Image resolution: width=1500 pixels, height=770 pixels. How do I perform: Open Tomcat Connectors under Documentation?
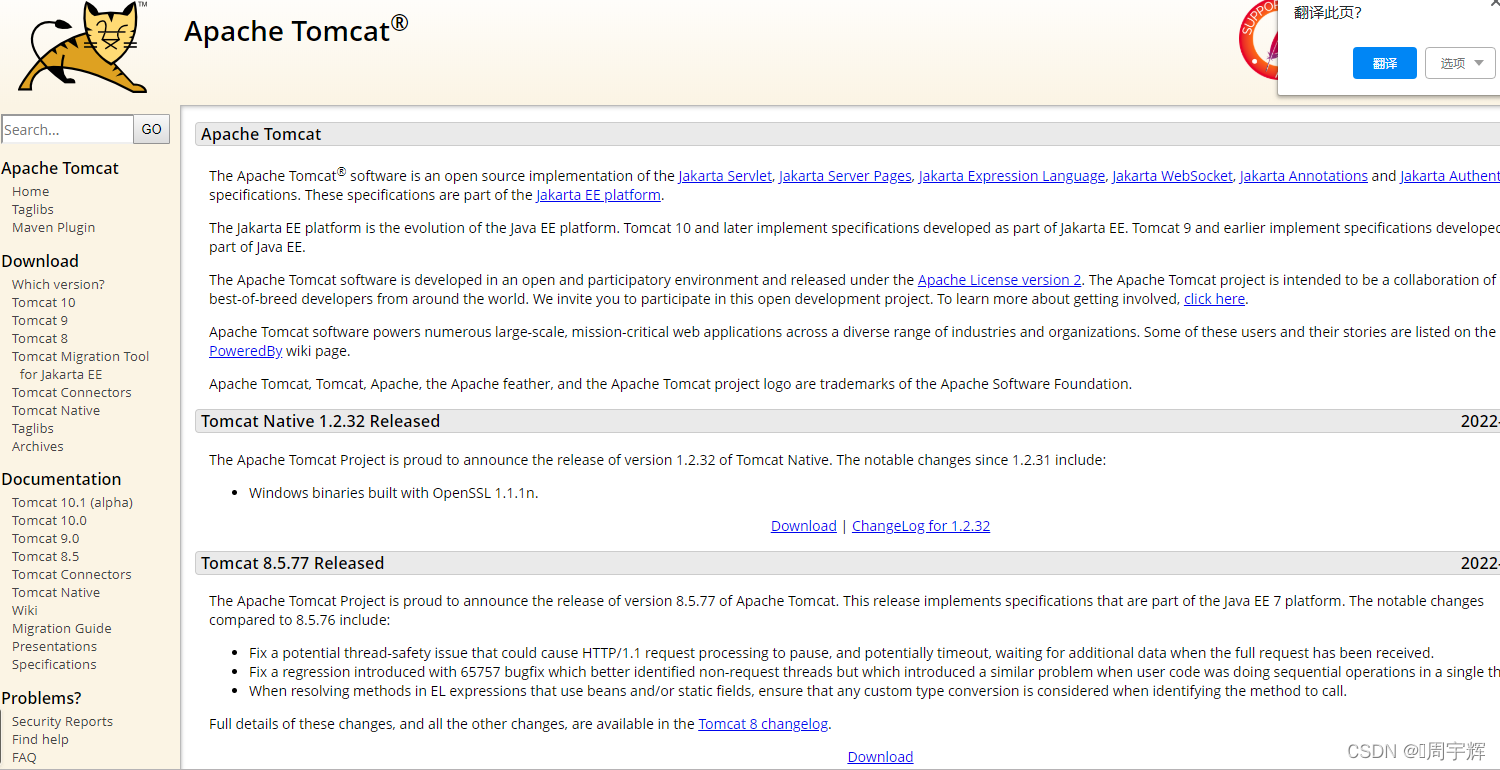72,575
